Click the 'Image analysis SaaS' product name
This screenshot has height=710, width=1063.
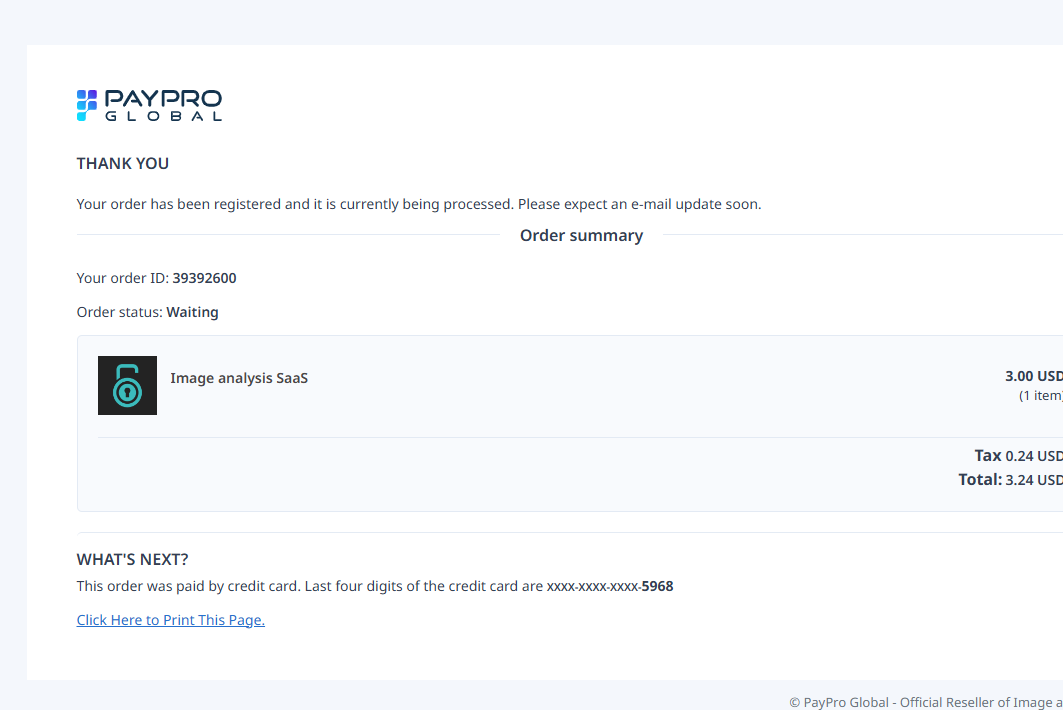pyautogui.click(x=239, y=378)
